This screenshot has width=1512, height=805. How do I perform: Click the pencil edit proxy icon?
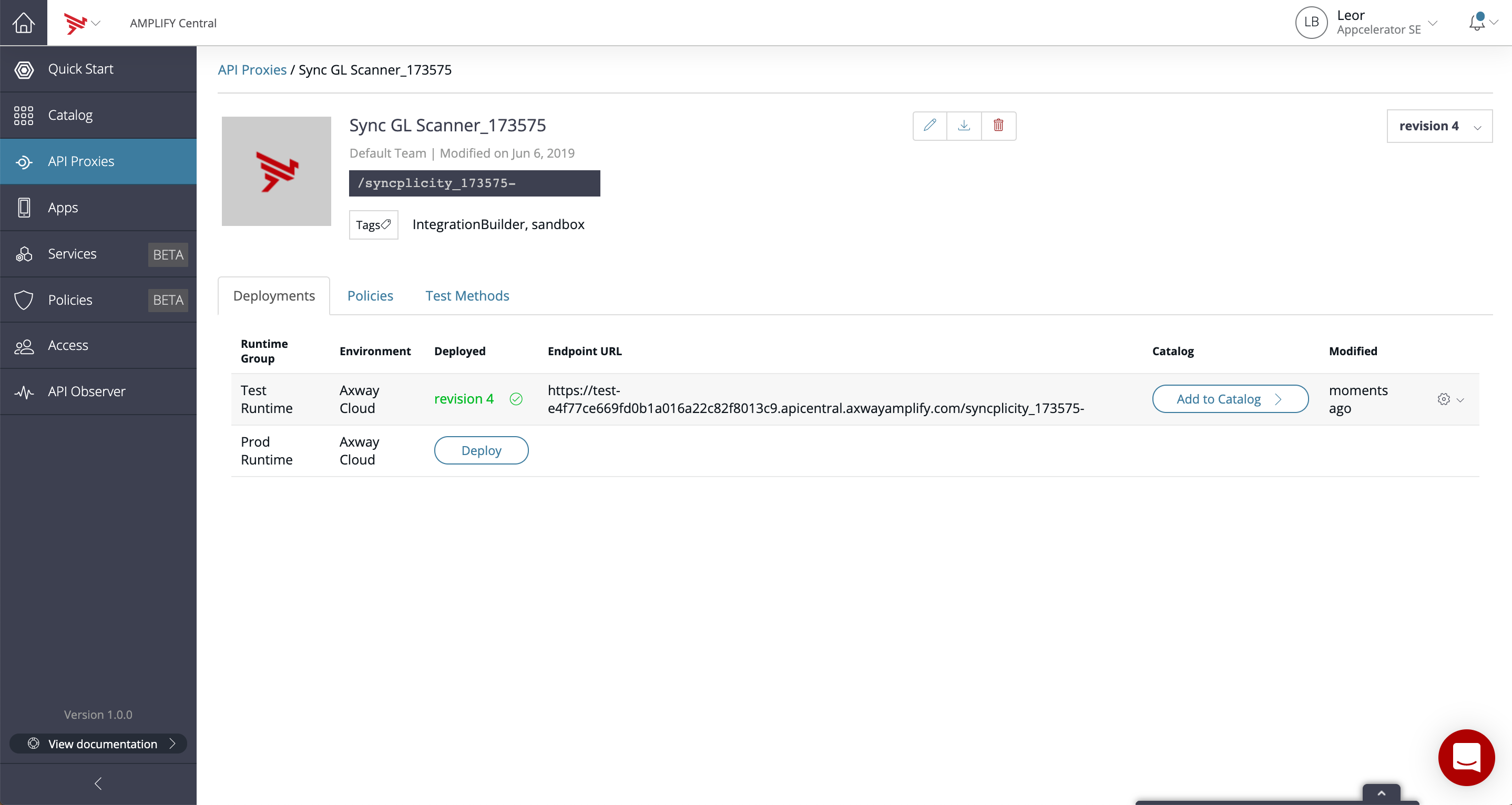(929, 125)
